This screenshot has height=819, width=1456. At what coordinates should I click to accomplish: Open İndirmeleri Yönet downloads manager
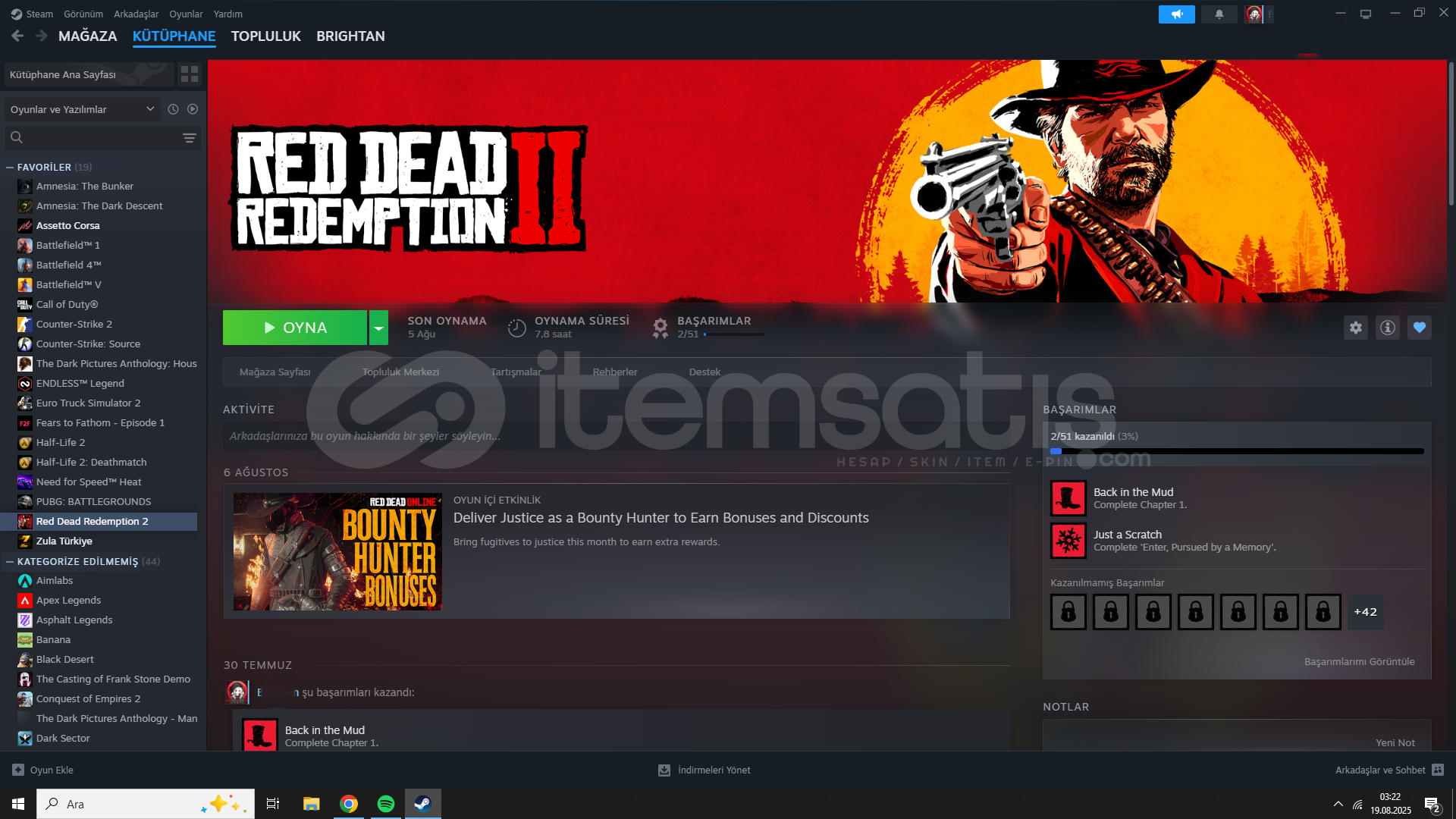click(704, 770)
